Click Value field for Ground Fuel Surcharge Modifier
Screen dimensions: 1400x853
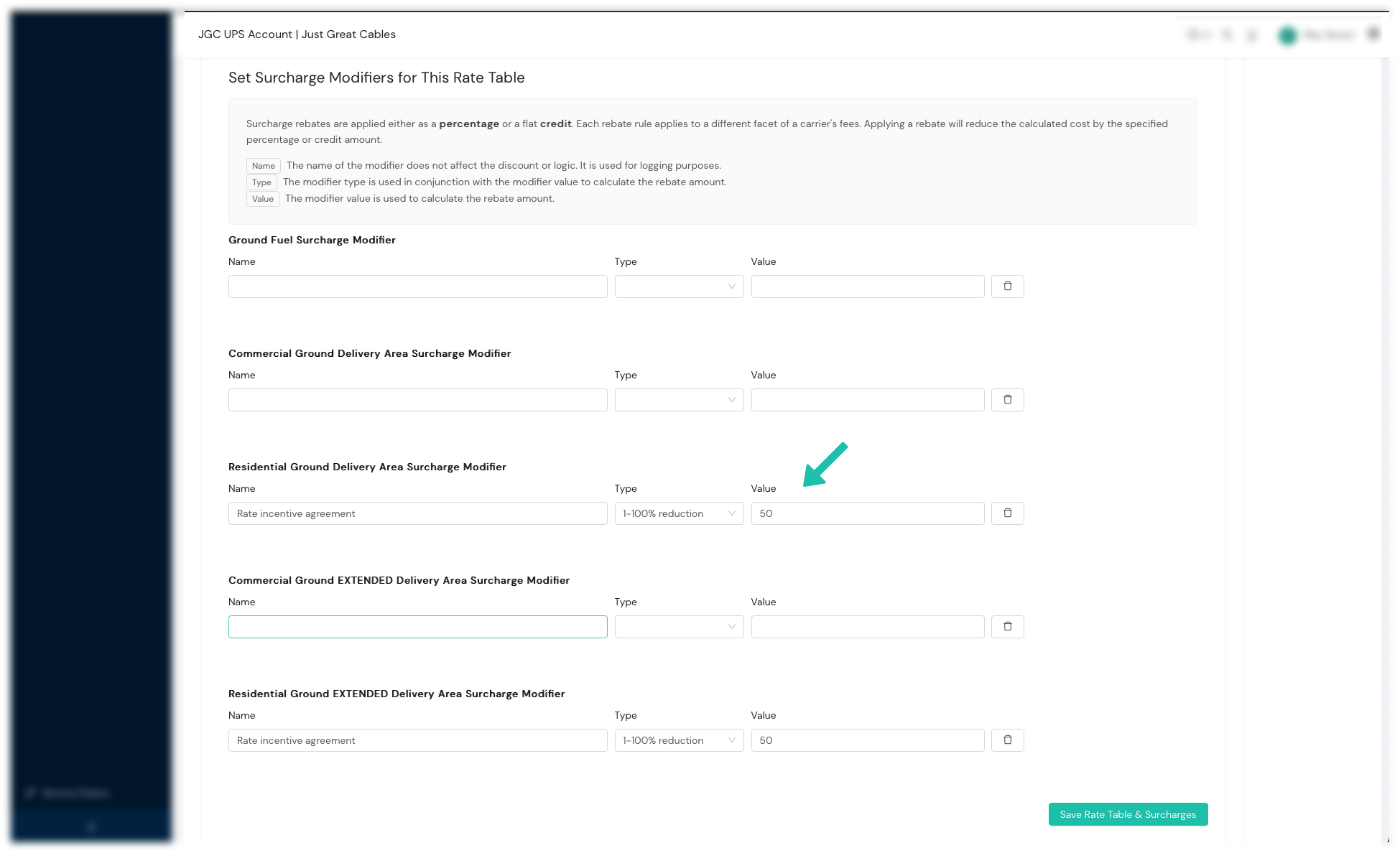[x=867, y=286]
